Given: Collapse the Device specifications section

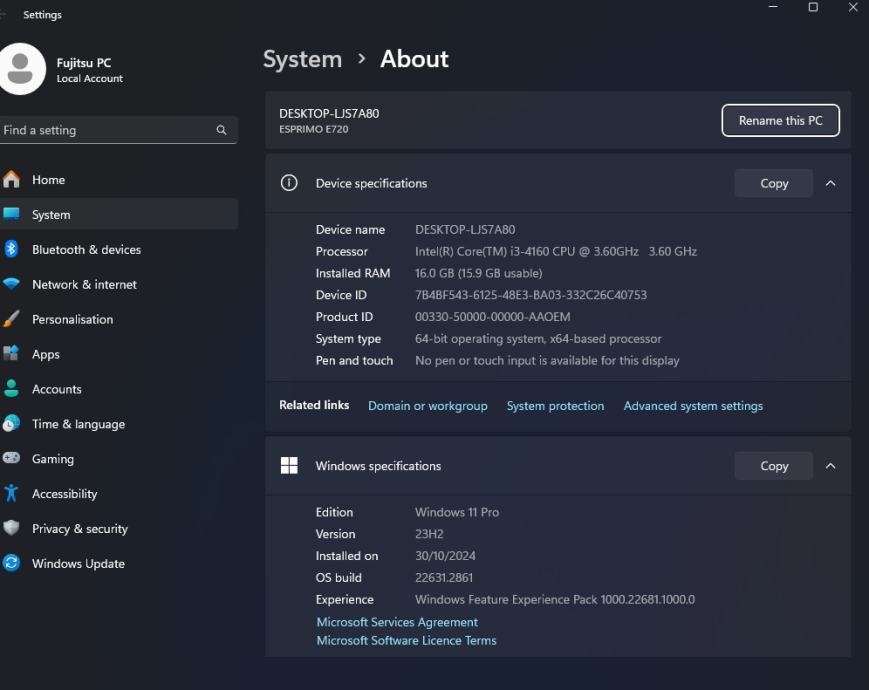Looking at the screenshot, I should tap(830, 184).
